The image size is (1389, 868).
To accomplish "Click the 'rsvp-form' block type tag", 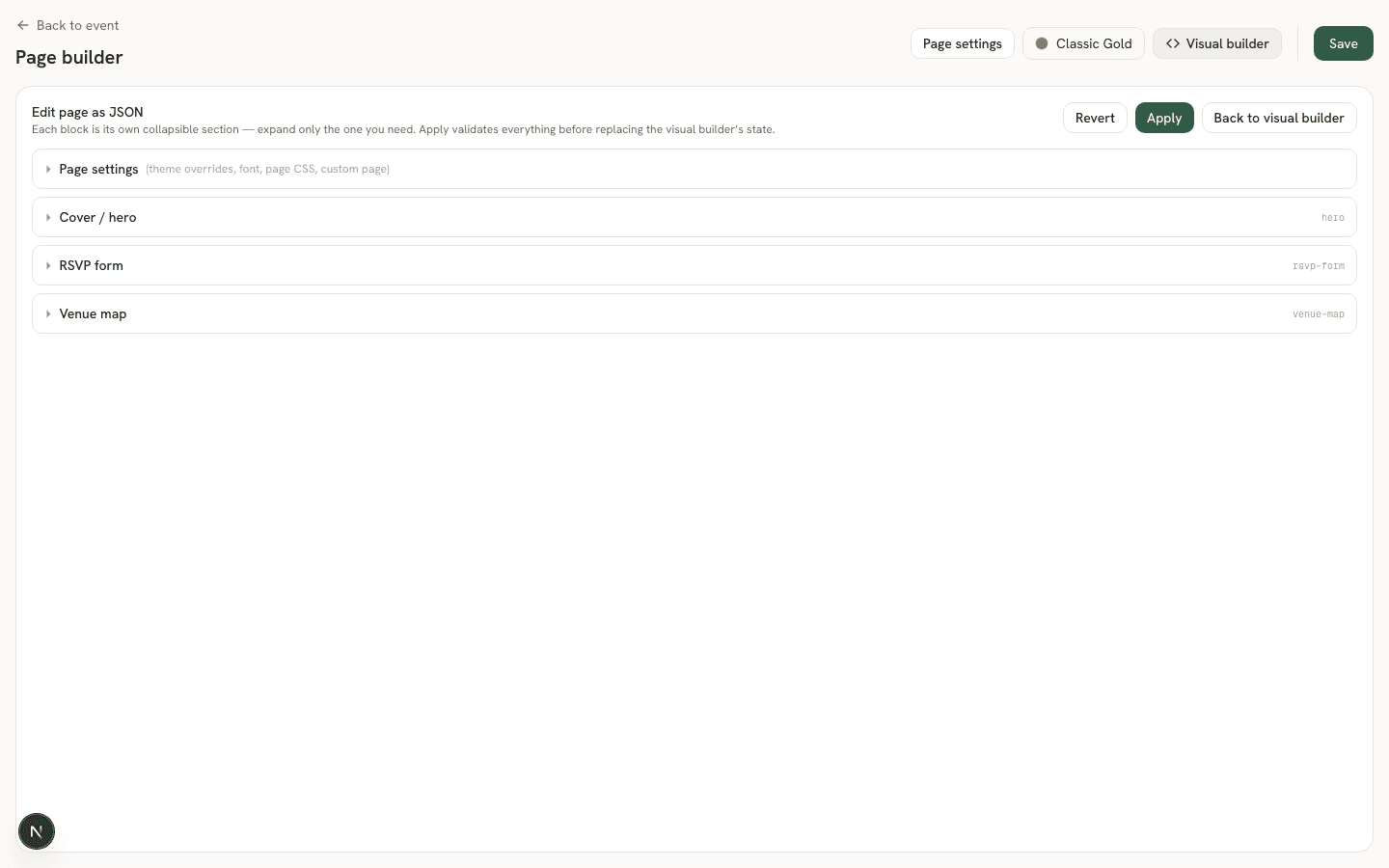I will [x=1319, y=266].
